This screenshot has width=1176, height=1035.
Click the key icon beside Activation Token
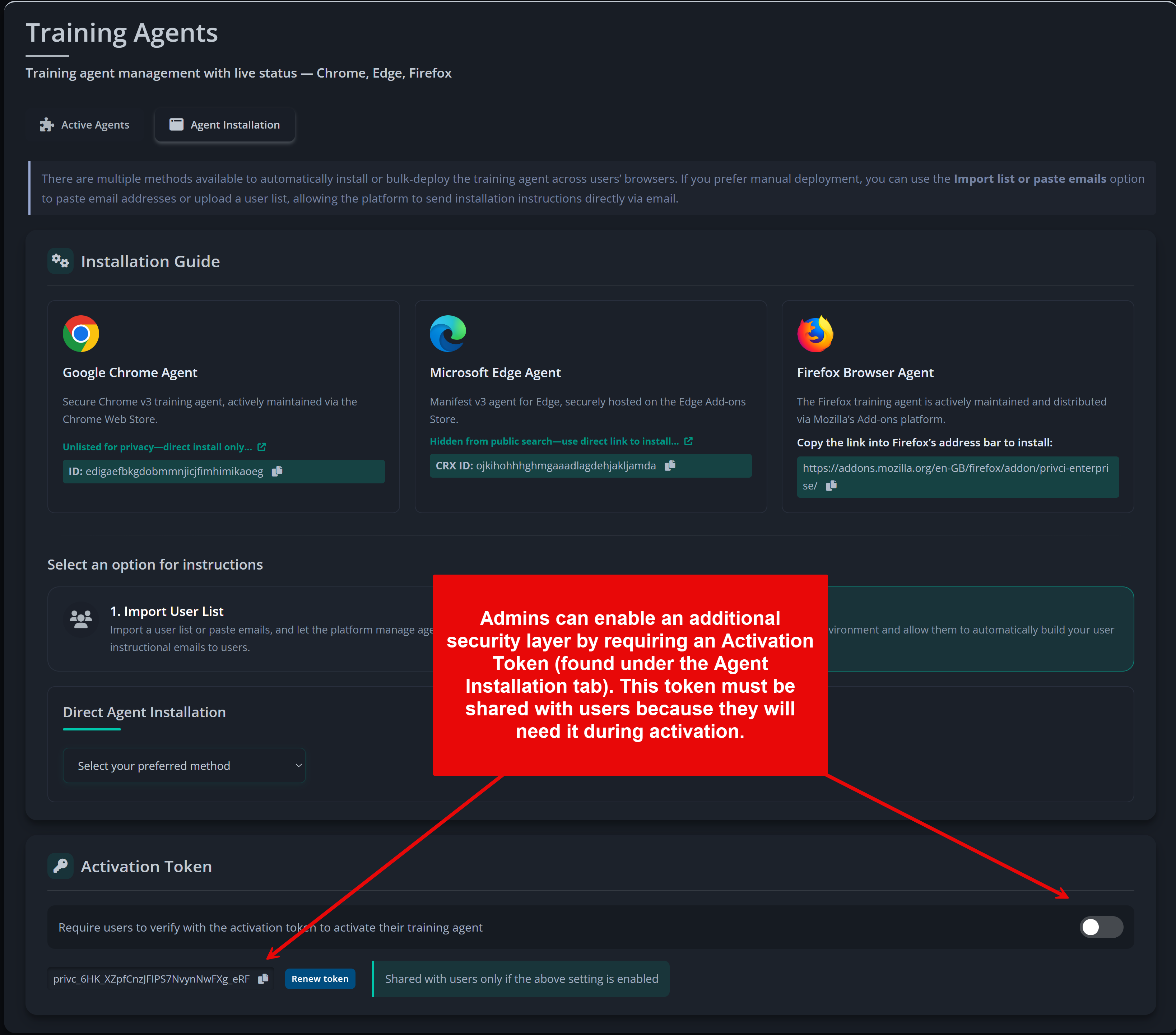pos(60,866)
